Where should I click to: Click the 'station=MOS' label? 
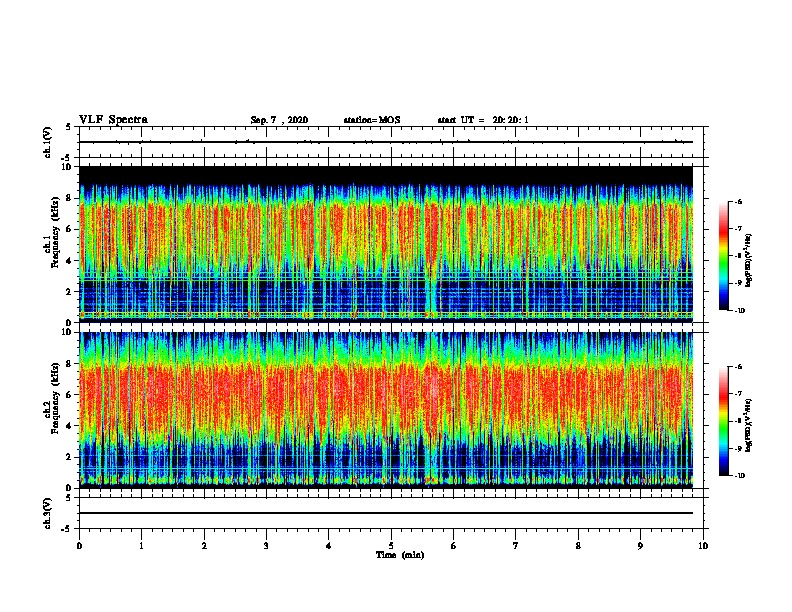372,120
